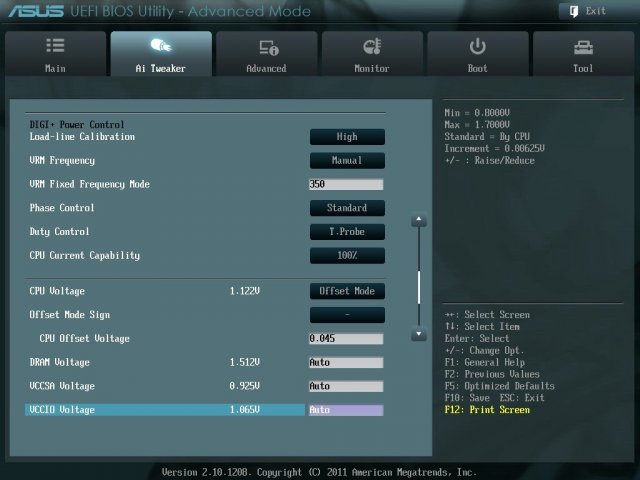
Task: Select the Duty Control label
Action: (x=59, y=231)
